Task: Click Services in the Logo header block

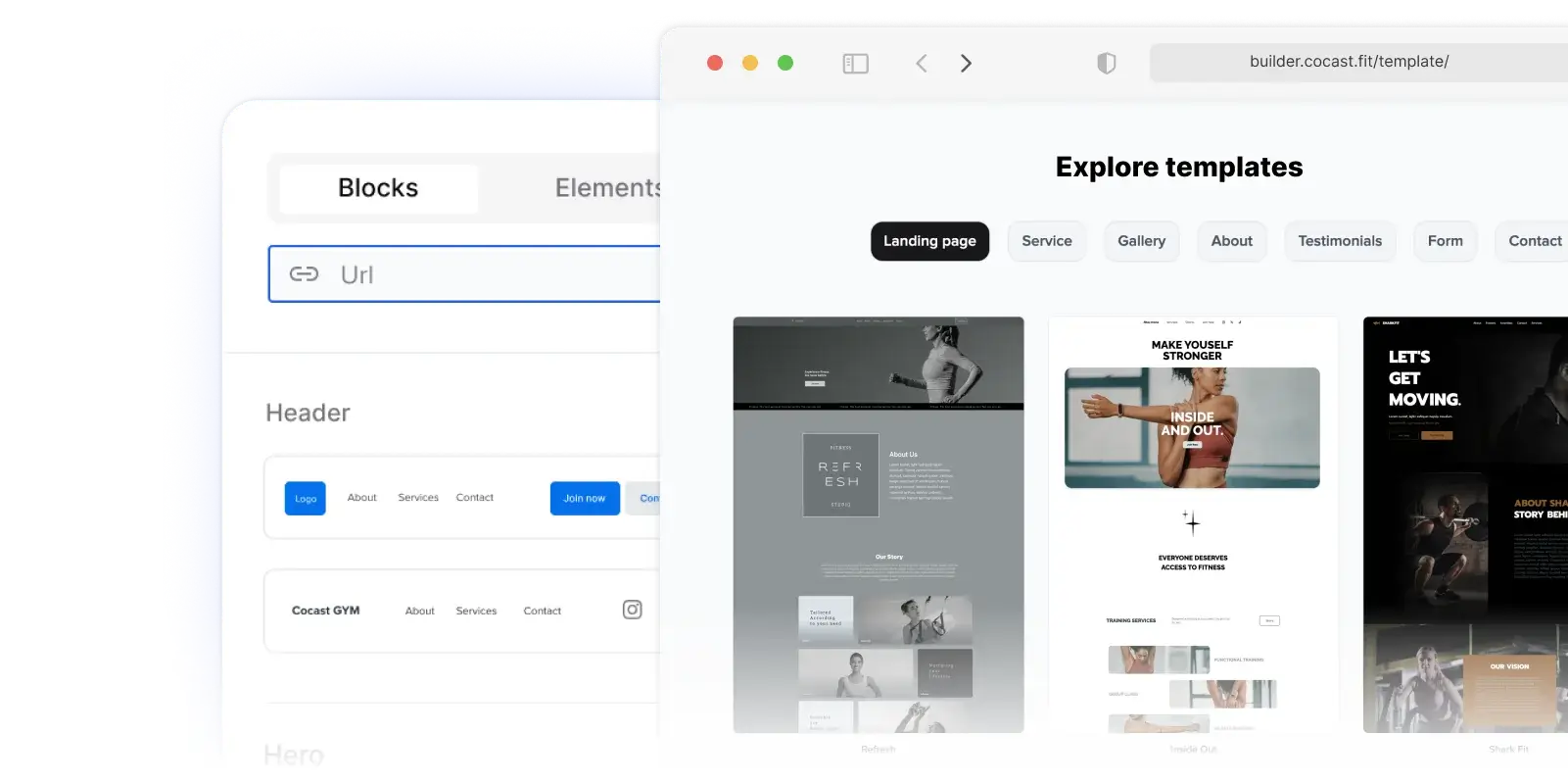Action: 418,498
